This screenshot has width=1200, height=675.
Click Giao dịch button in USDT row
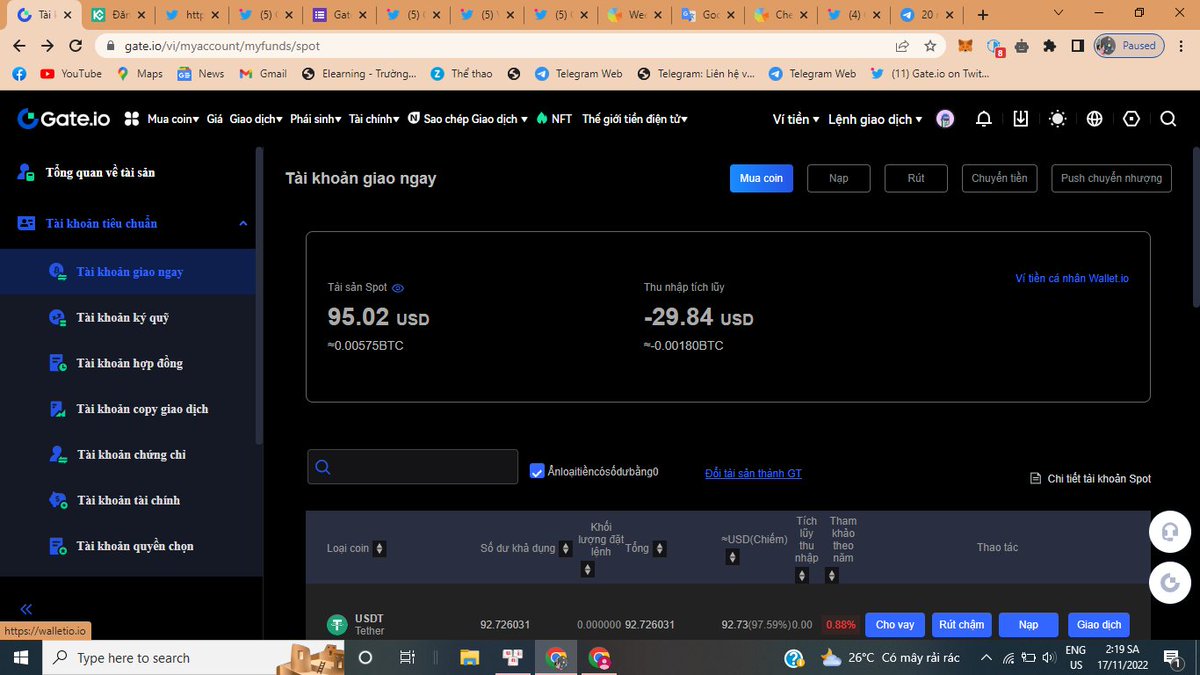(x=1099, y=624)
